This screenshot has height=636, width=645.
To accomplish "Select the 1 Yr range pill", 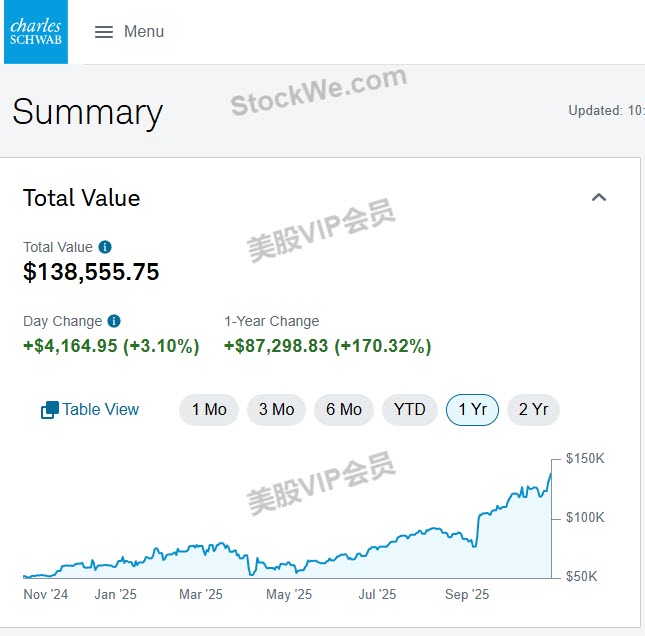I will tap(472, 410).
